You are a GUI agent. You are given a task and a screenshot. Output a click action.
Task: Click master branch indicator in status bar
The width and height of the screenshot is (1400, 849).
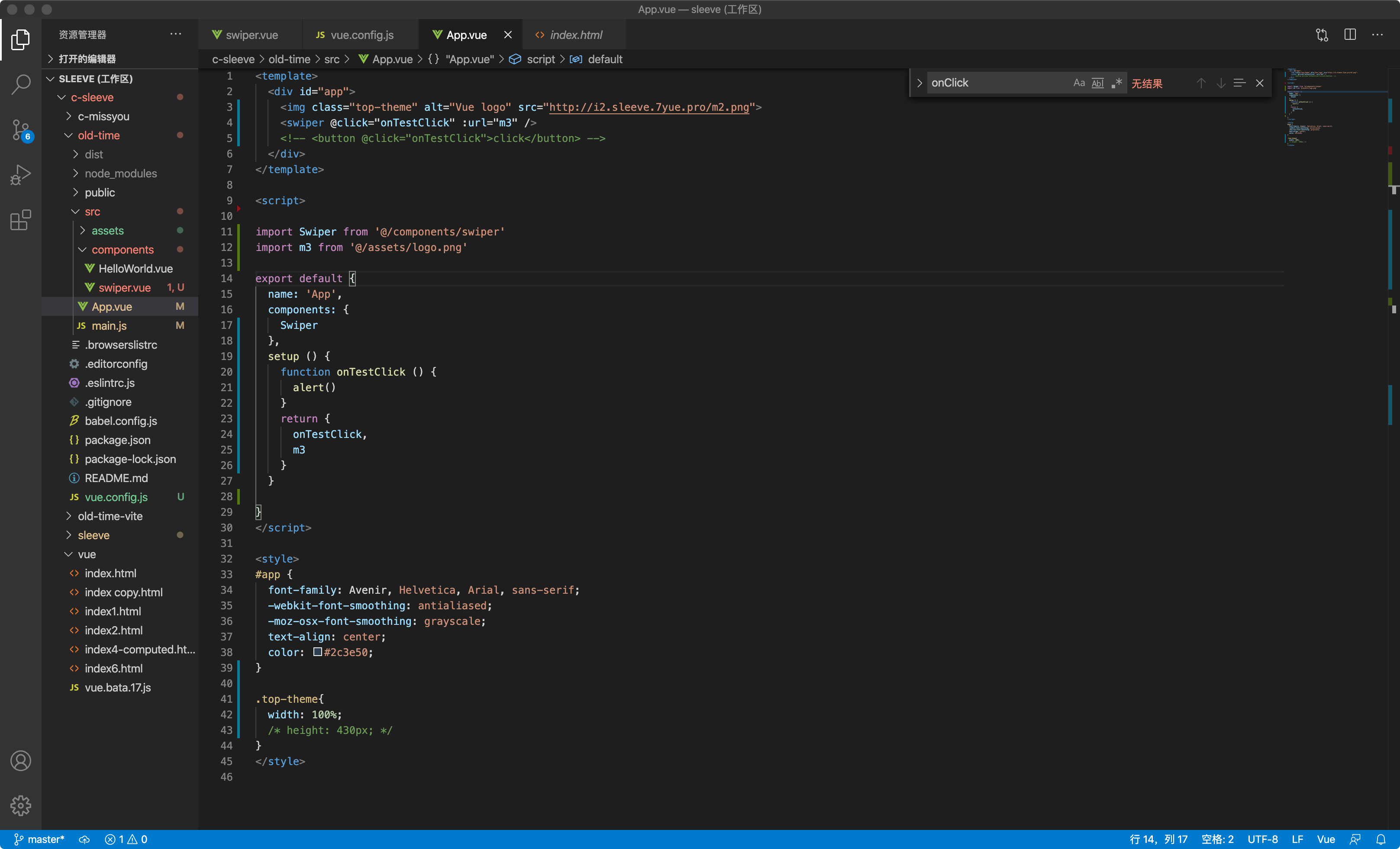point(39,839)
